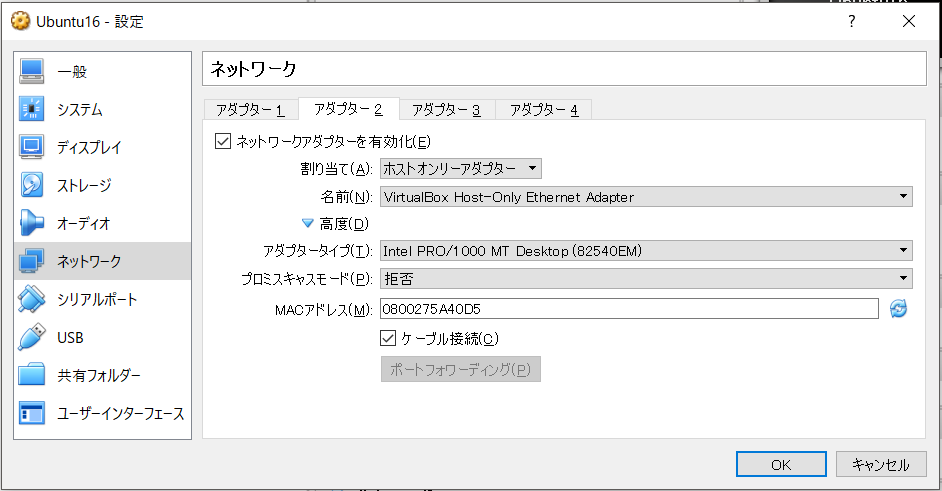Toggle ケーブル接続 checkbox
Screen dimensions: 942x491
point(388,338)
